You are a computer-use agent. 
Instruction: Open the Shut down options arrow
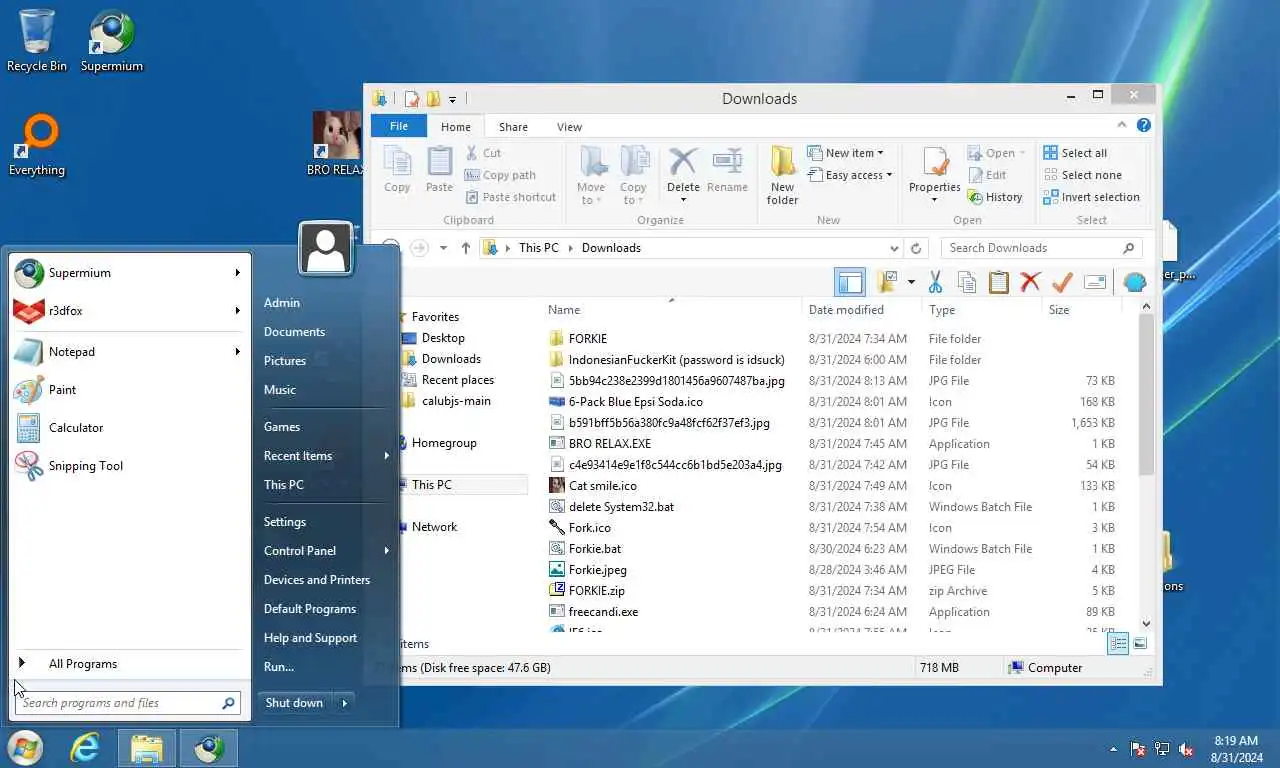click(x=344, y=703)
